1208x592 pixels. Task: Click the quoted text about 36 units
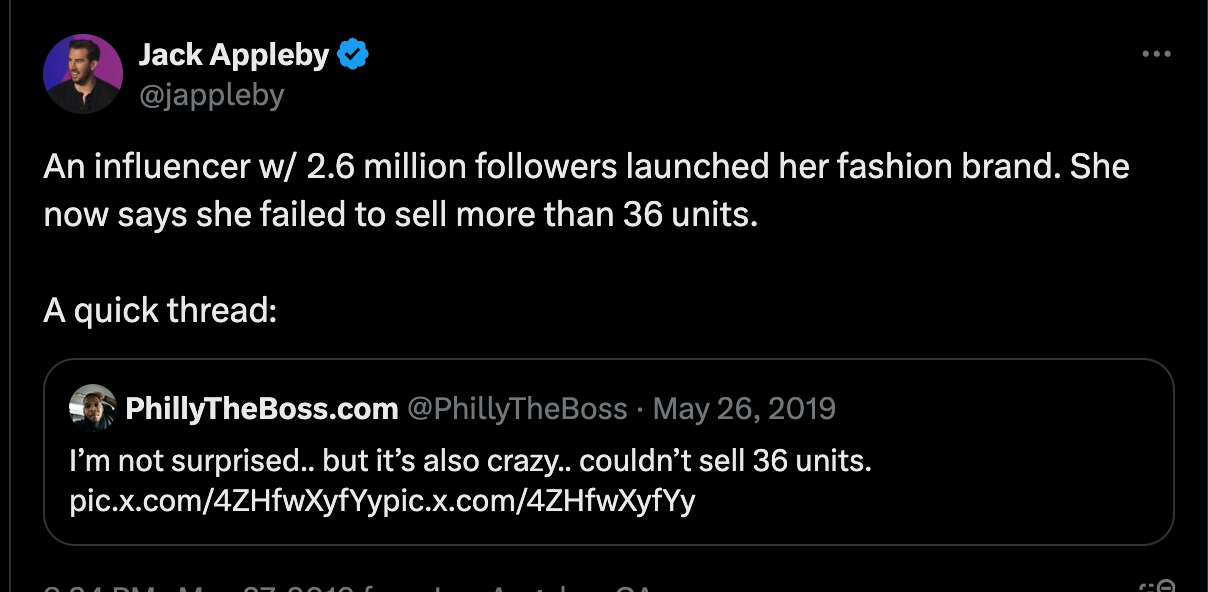(x=470, y=462)
